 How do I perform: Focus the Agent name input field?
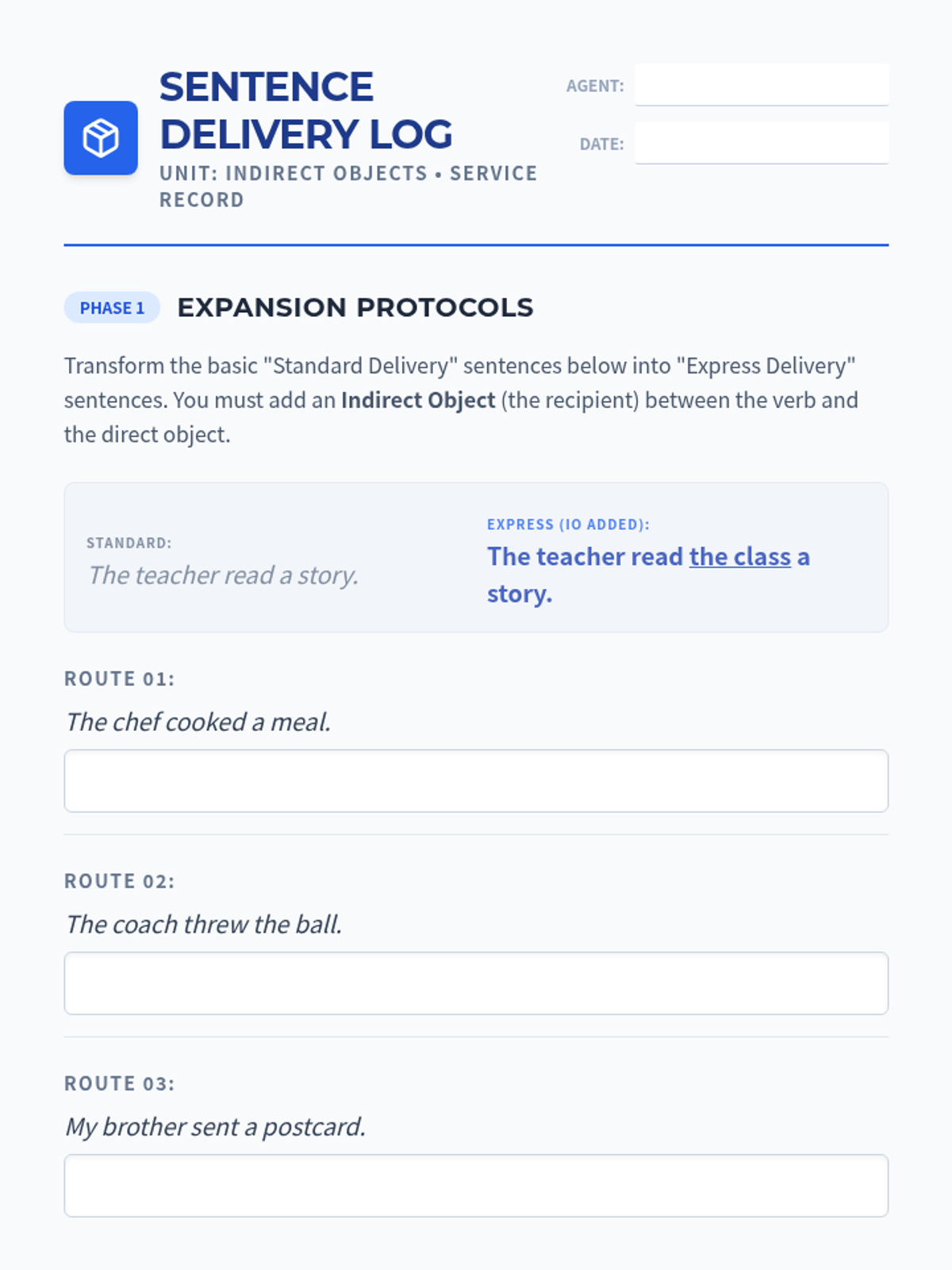tap(761, 85)
